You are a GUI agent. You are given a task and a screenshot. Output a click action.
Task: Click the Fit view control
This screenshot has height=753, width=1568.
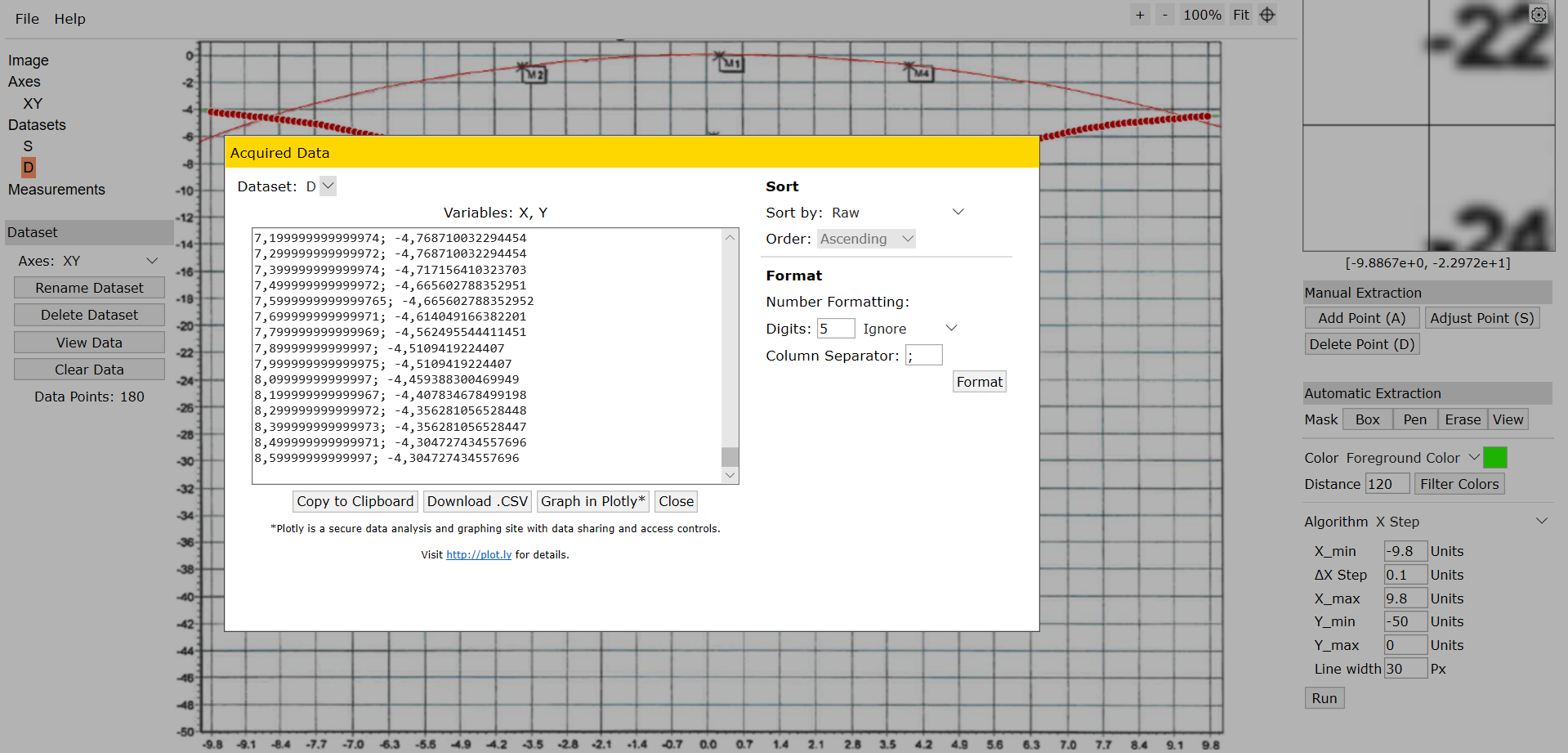coord(1240,14)
